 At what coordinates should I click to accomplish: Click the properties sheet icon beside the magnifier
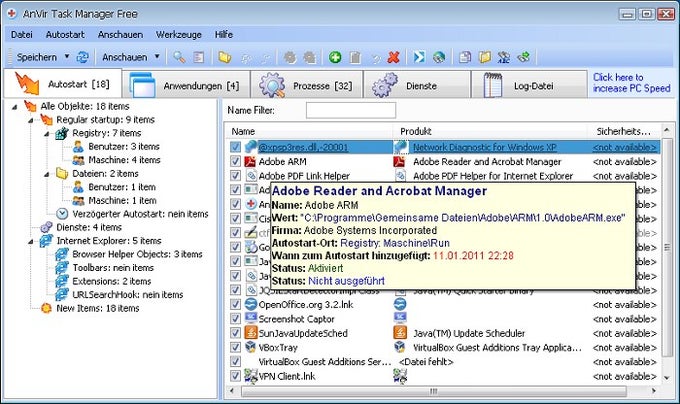(x=199, y=57)
